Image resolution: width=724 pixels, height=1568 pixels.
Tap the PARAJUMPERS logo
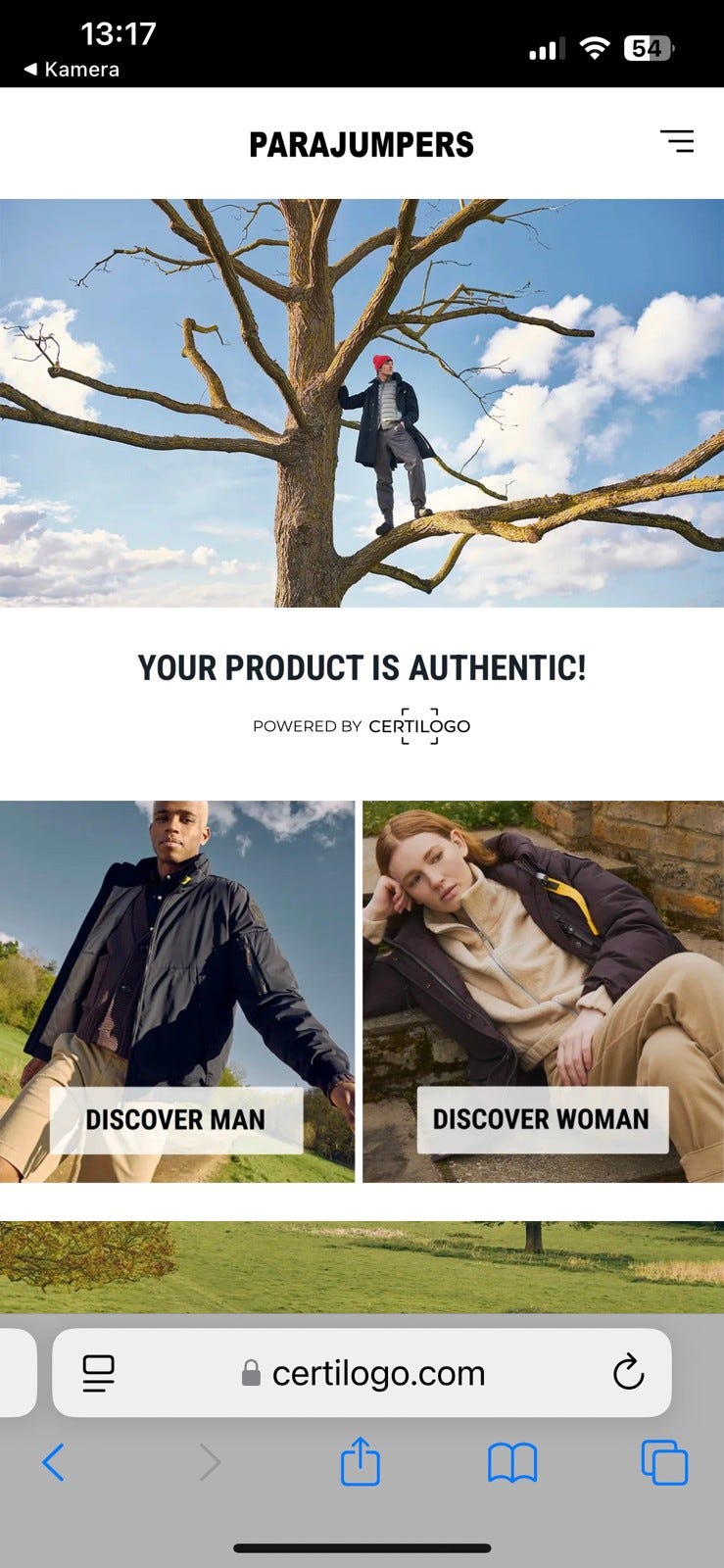pyautogui.click(x=362, y=144)
